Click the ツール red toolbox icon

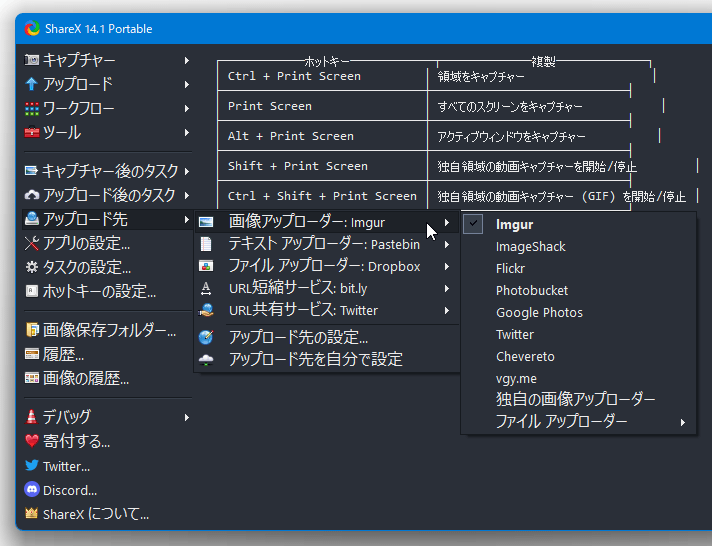[32, 133]
